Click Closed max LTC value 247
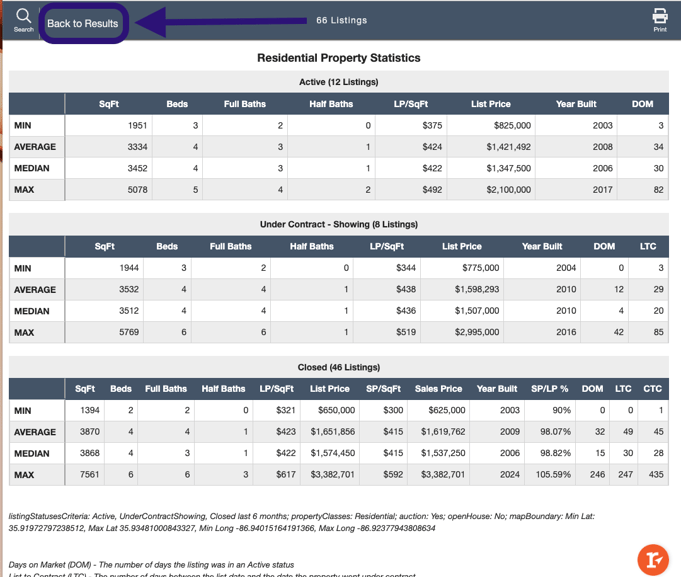Screen dimensions: 681x577 [x=625, y=475]
